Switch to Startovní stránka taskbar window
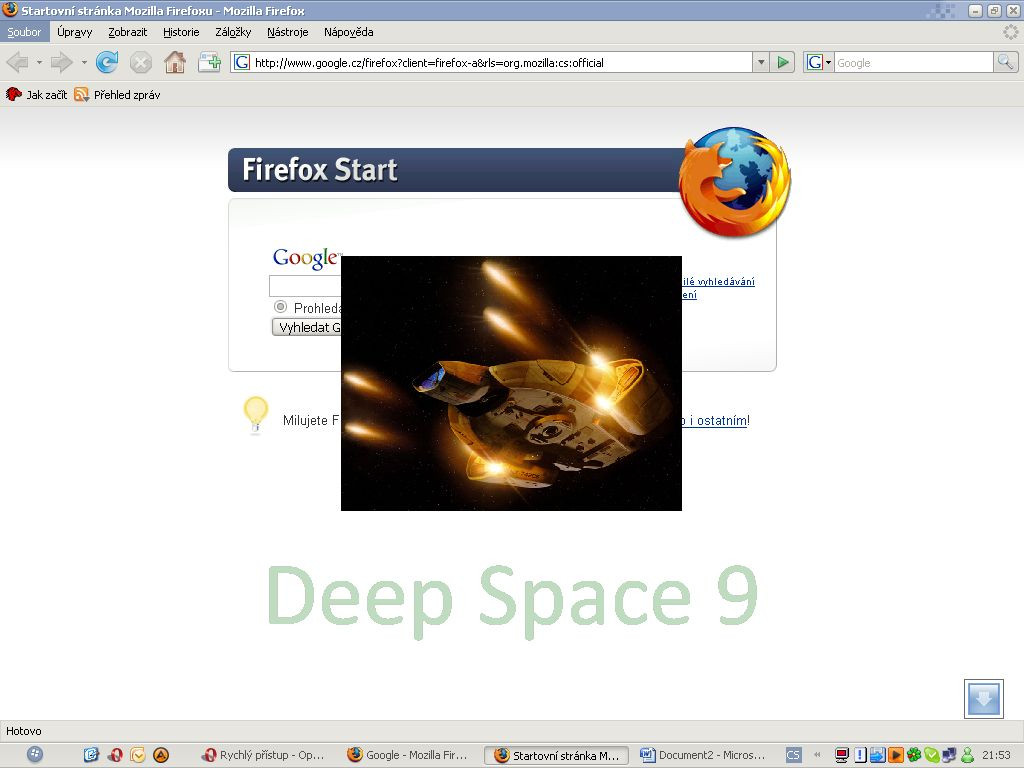The width and height of the screenshot is (1024, 768). tap(556, 756)
